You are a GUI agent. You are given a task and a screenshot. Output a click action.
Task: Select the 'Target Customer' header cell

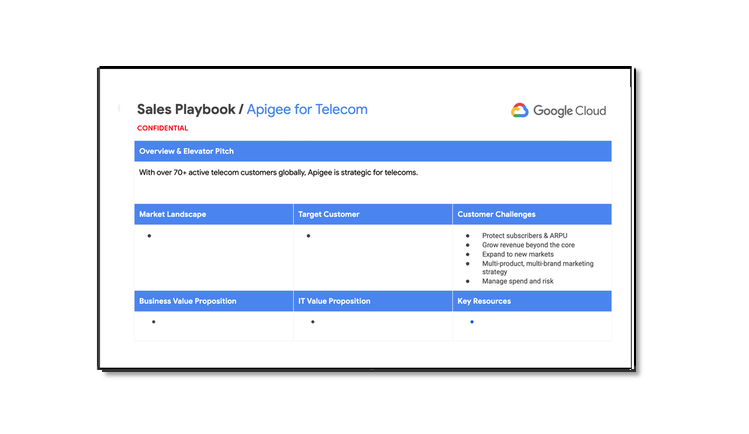tap(373, 214)
